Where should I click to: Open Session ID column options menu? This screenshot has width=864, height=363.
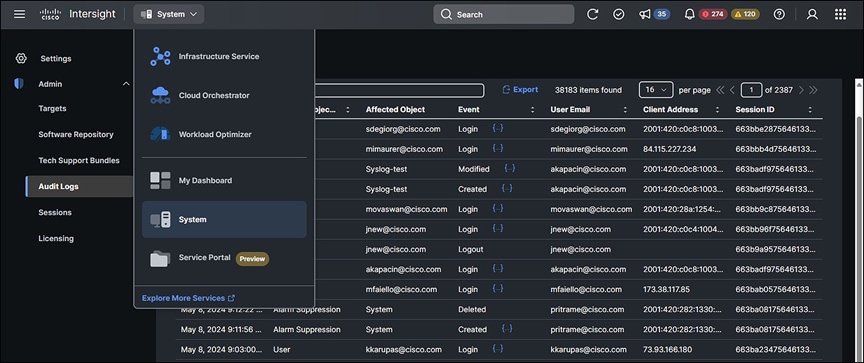pos(810,110)
